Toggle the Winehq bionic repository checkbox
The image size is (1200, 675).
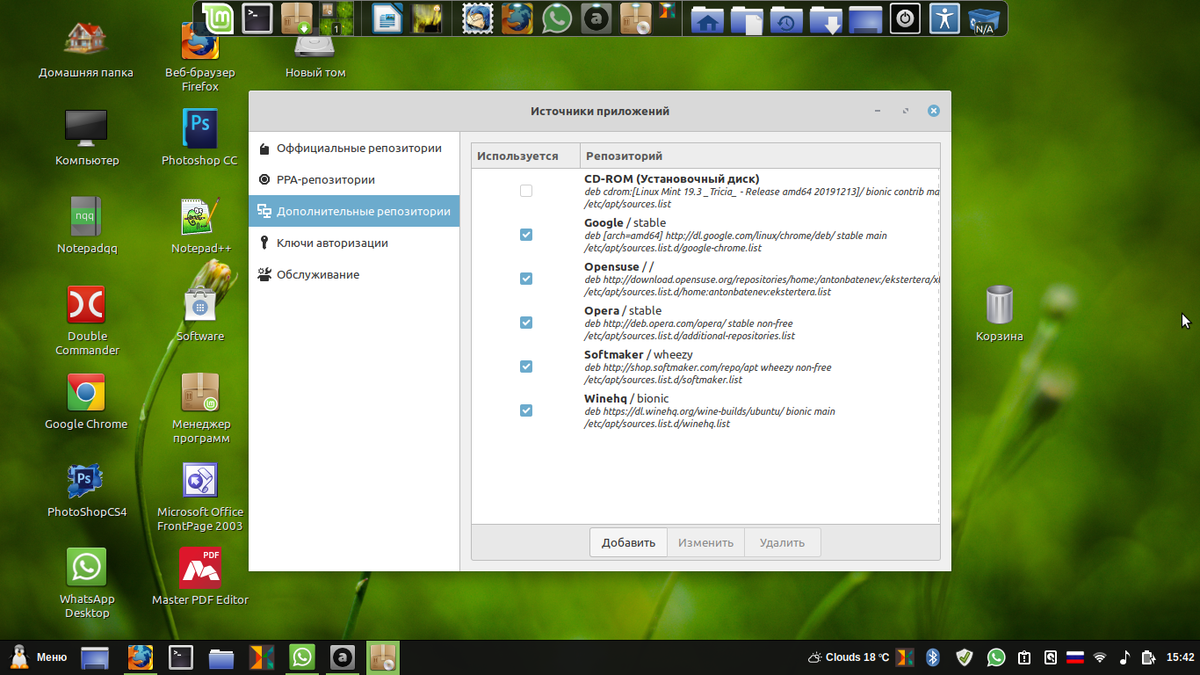click(526, 411)
